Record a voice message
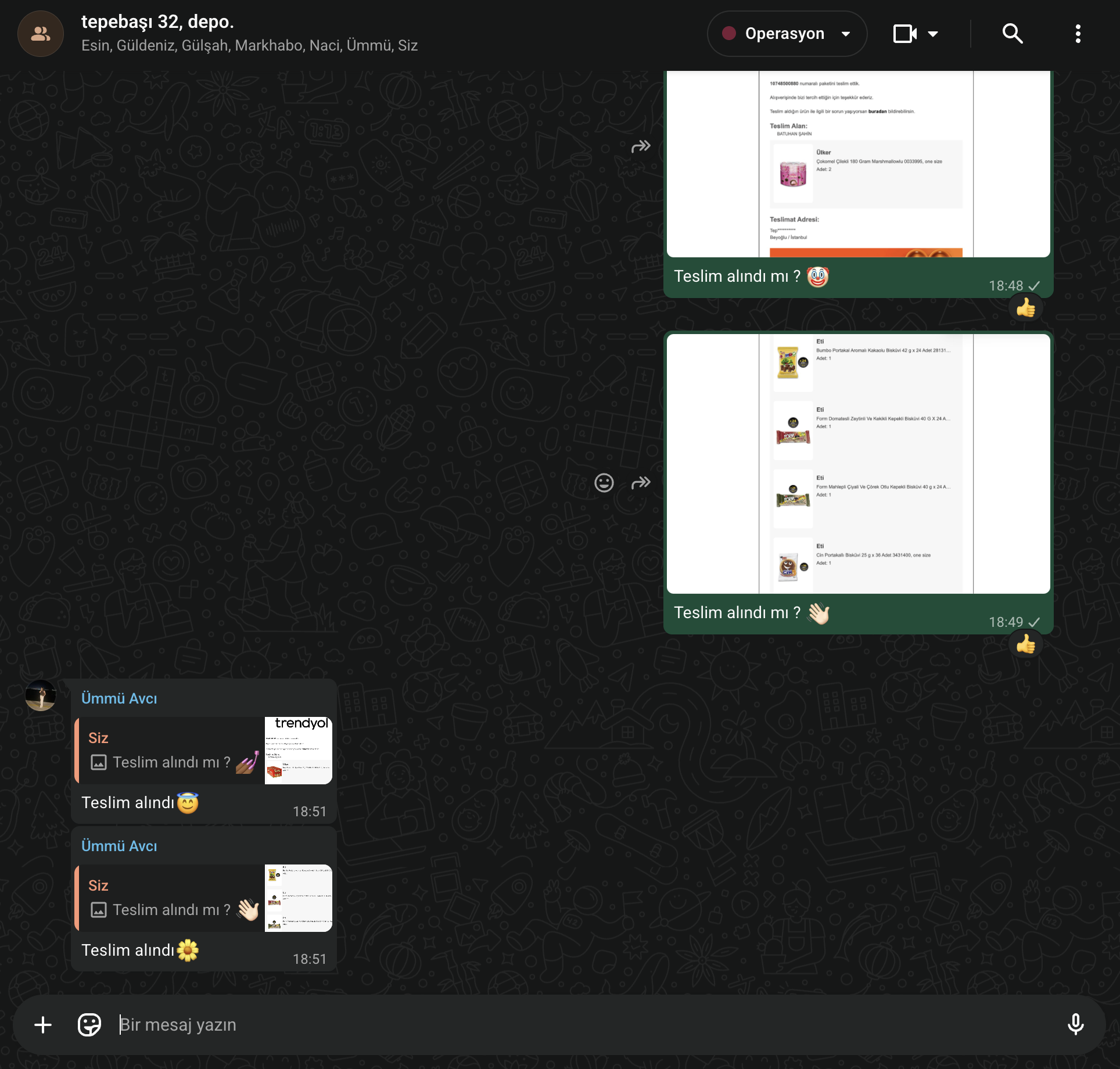The image size is (1120, 1069). coord(1075,1025)
